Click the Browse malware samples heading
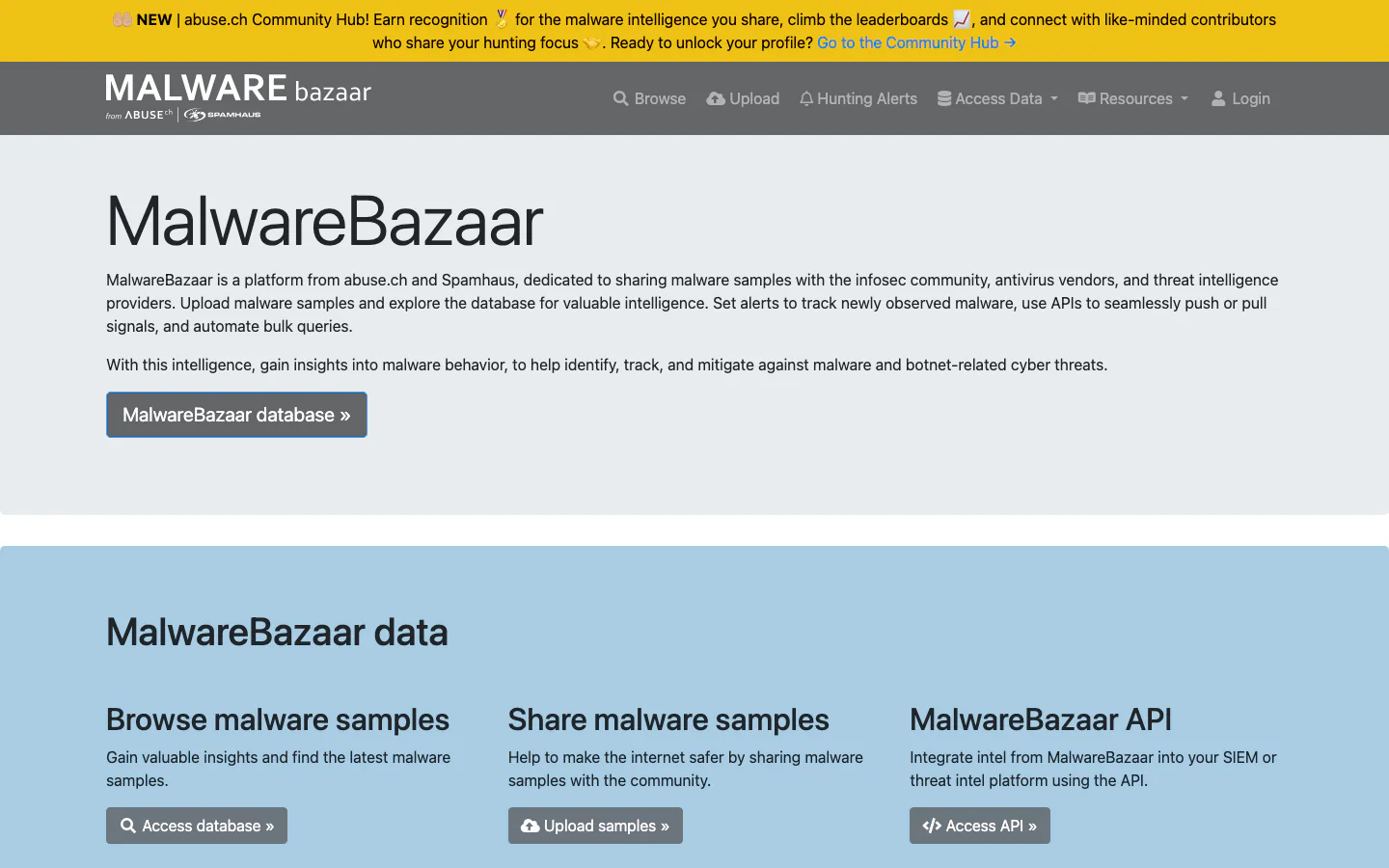 278,719
